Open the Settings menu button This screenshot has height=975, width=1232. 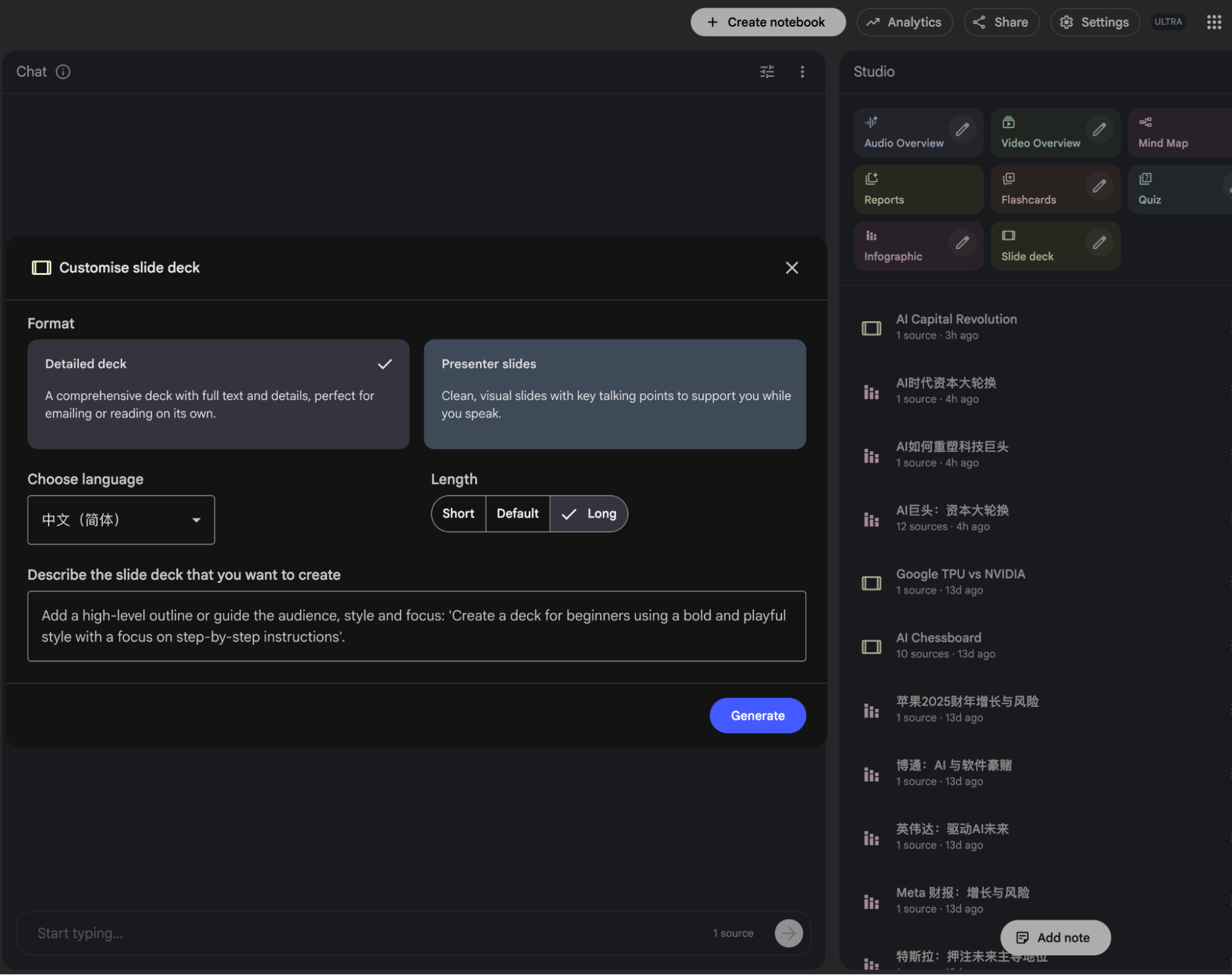[x=1095, y=22]
